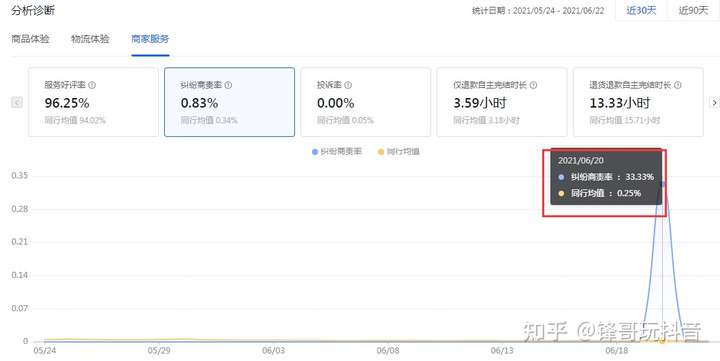Select the 商家服务 tab

pos(150,39)
